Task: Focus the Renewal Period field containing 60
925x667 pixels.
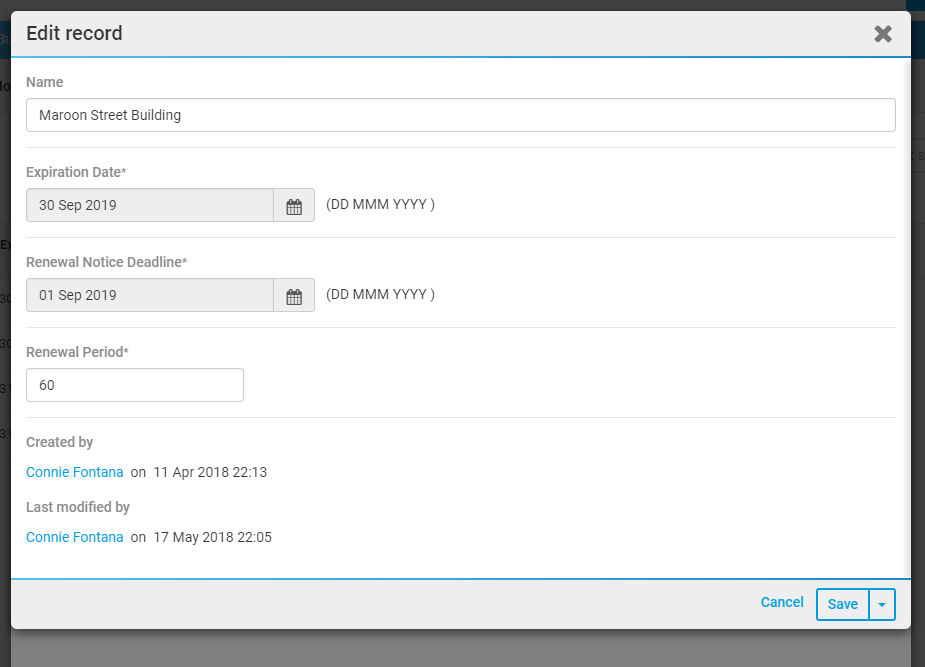Action: pyautogui.click(x=135, y=385)
